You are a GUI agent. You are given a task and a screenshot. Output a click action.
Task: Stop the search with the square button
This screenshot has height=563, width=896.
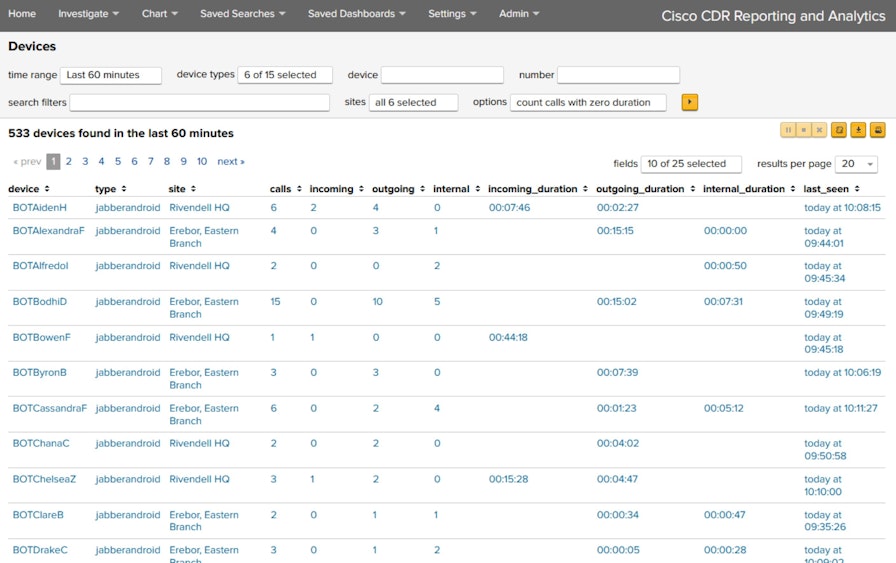coord(804,130)
